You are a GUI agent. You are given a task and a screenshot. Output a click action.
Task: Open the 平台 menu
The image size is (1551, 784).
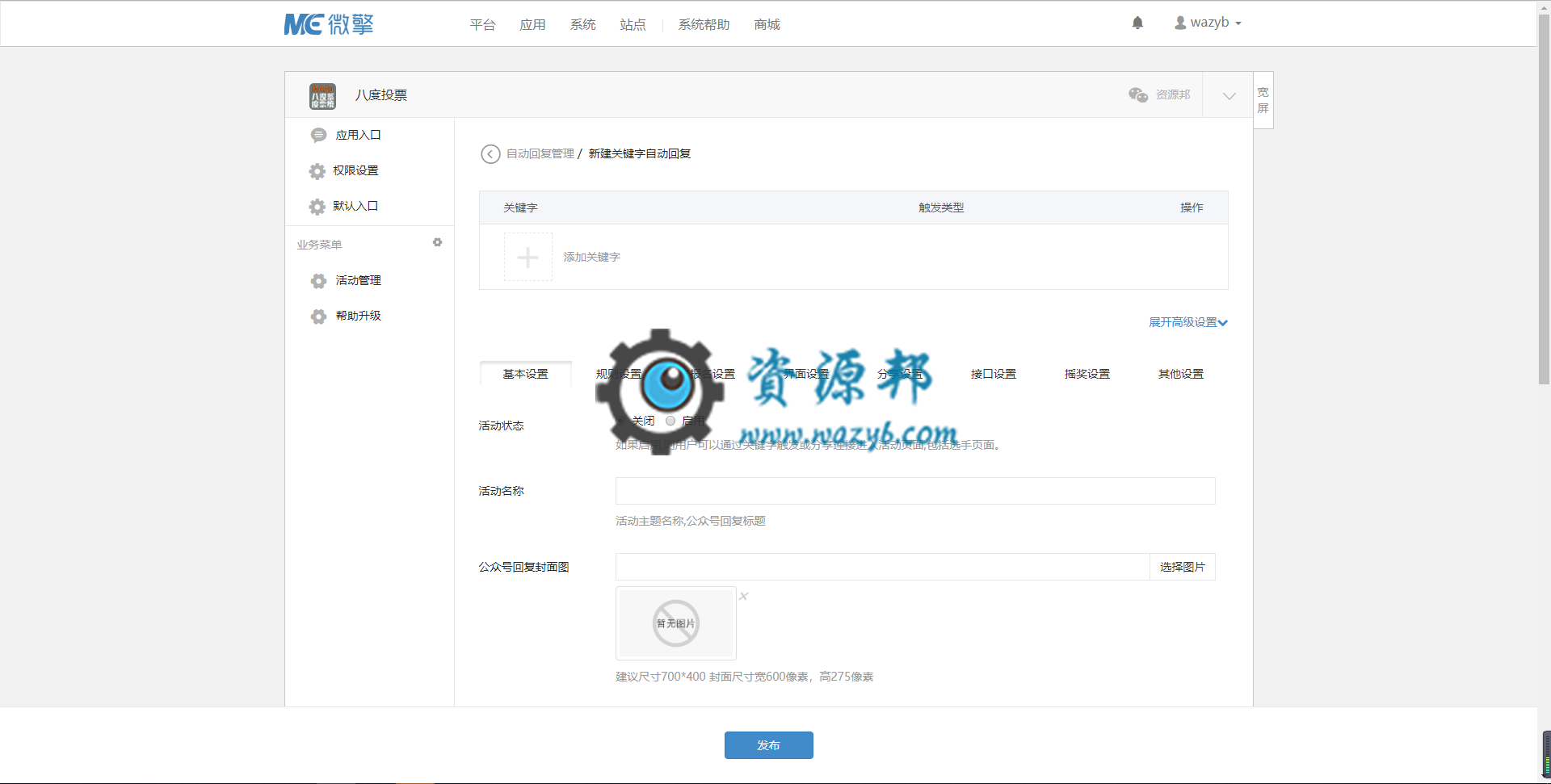coord(482,24)
